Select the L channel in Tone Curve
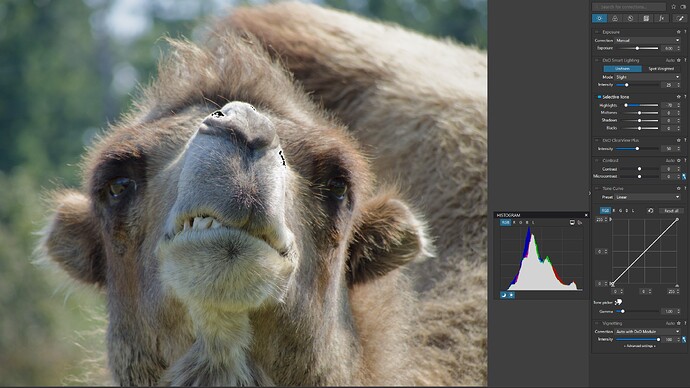Screen dimensions: 690x388 [633, 211]
